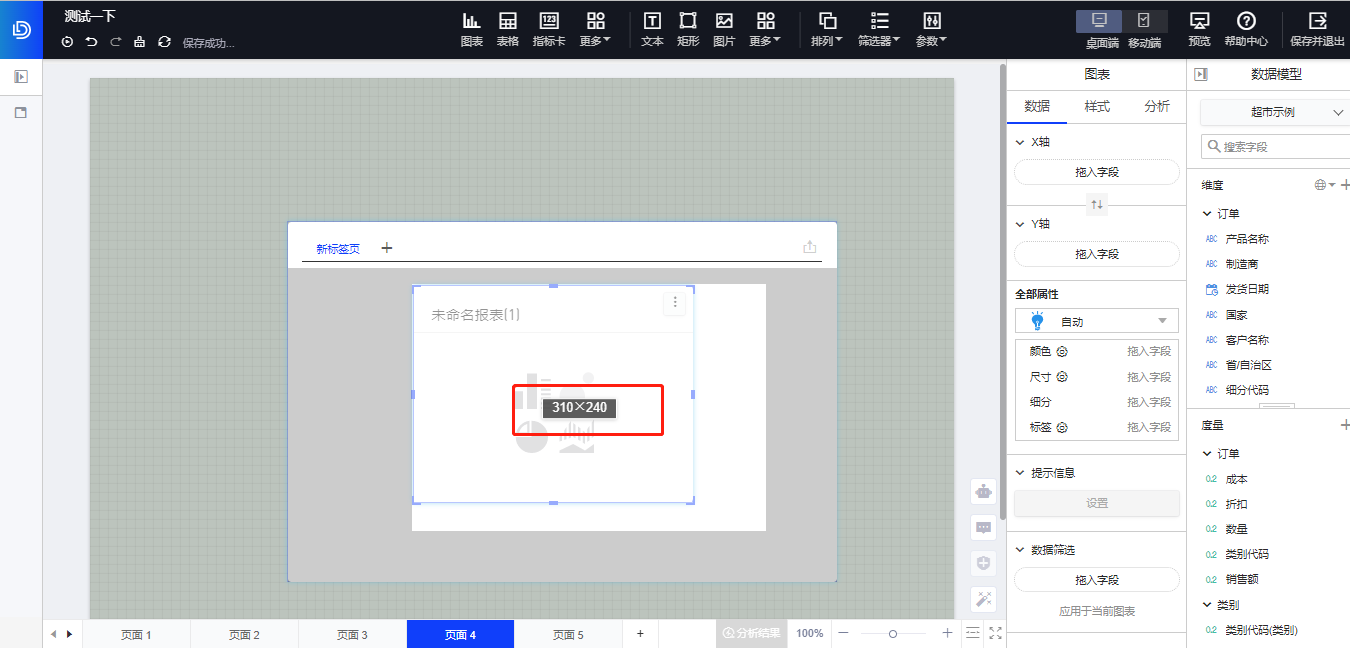Image resolution: width=1350 pixels, height=648 pixels.
Task: Switch to 移动端 mobile view mode
Action: (1145, 19)
